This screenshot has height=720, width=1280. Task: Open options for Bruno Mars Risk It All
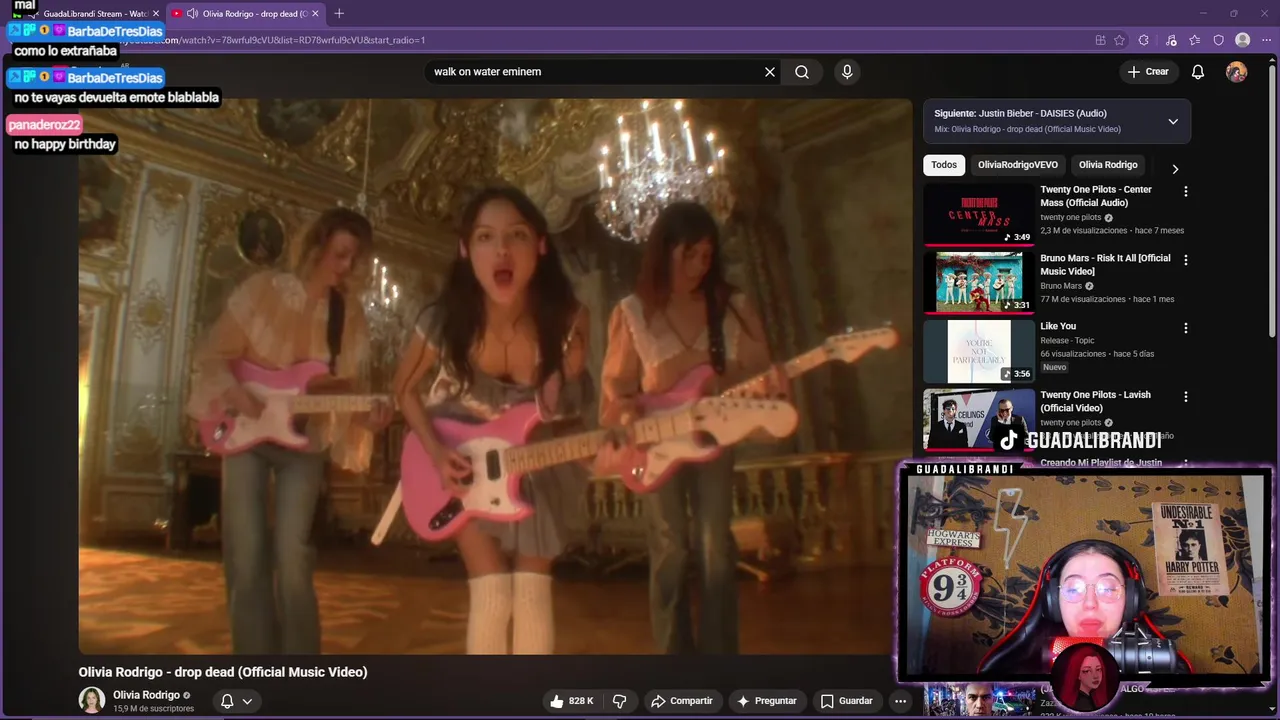[x=1186, y=260]
